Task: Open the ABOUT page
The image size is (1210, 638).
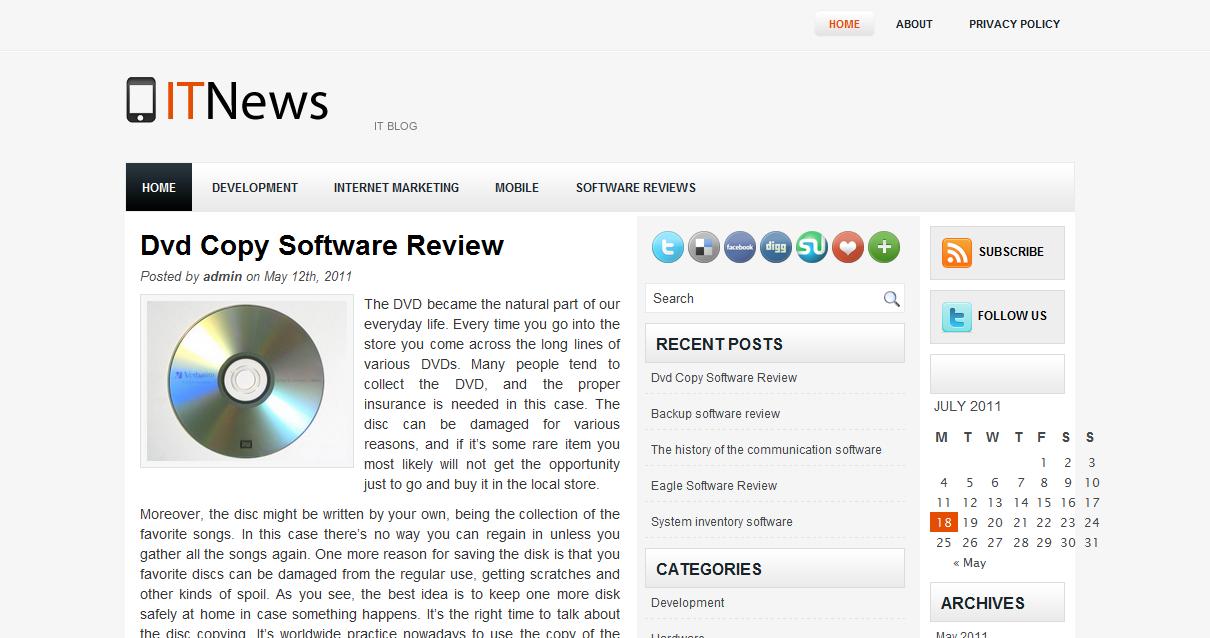Action: pos(914,24)
